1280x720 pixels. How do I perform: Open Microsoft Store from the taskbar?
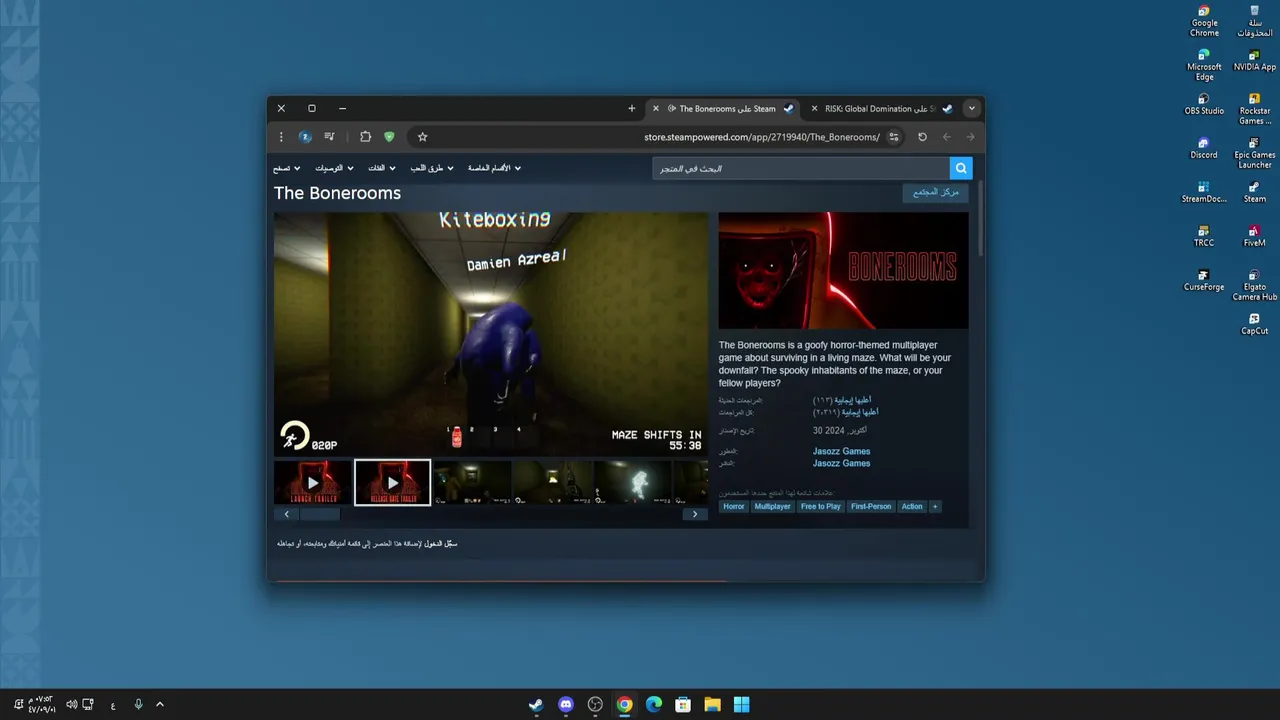[x=683, y=704]
